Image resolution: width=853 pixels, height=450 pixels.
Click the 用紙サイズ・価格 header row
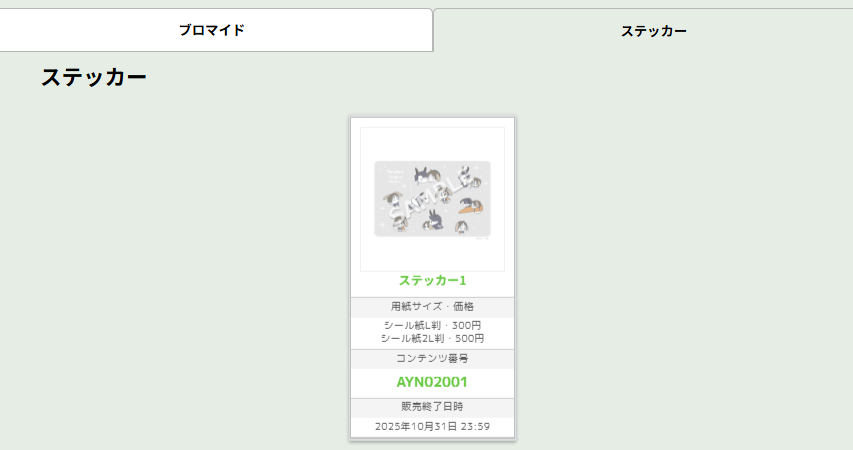(432, 307)
